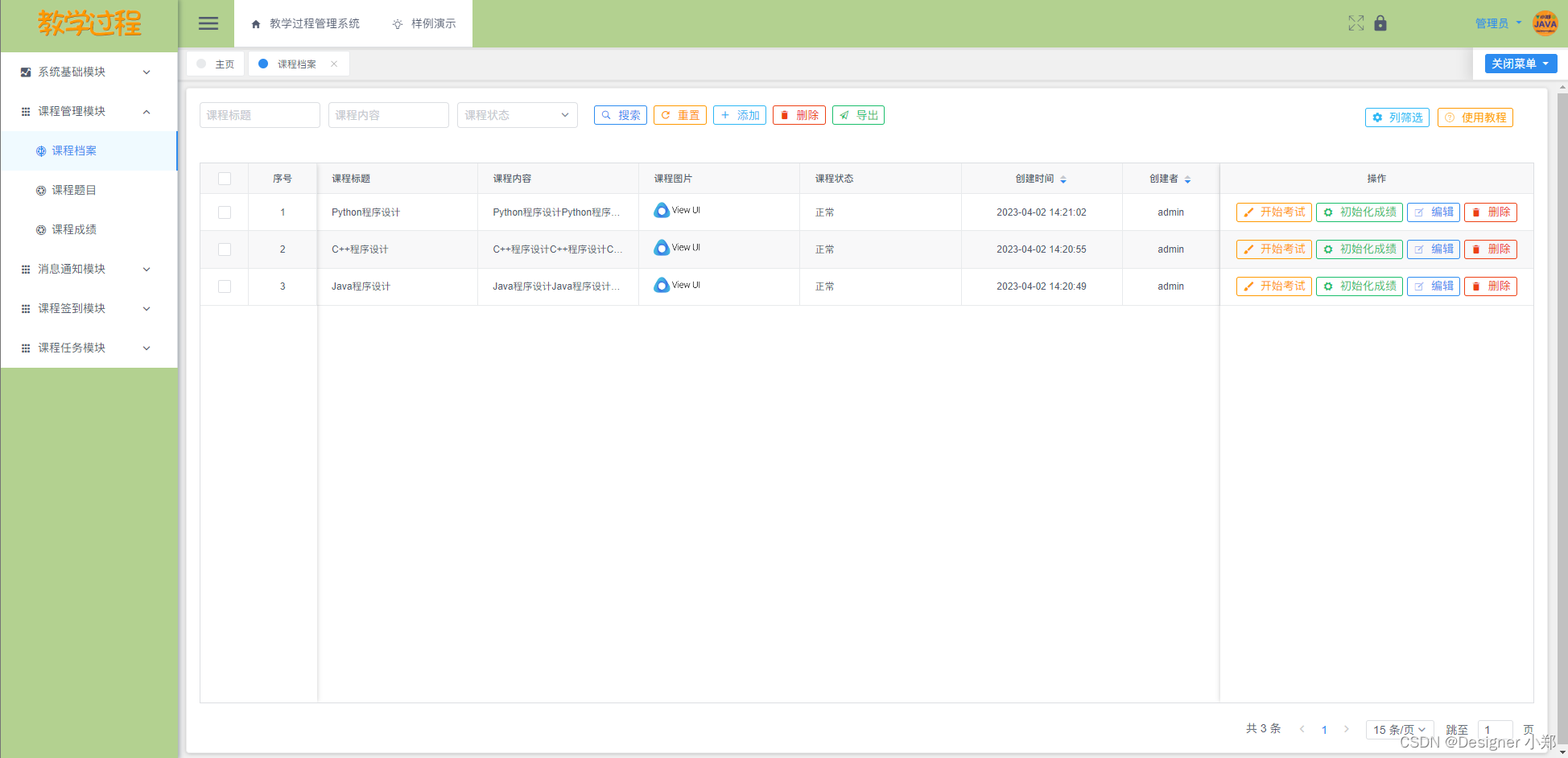Close the 课程档案 tab
Viewport: 1568px width, 758px height.
click(x=334, y=64)
